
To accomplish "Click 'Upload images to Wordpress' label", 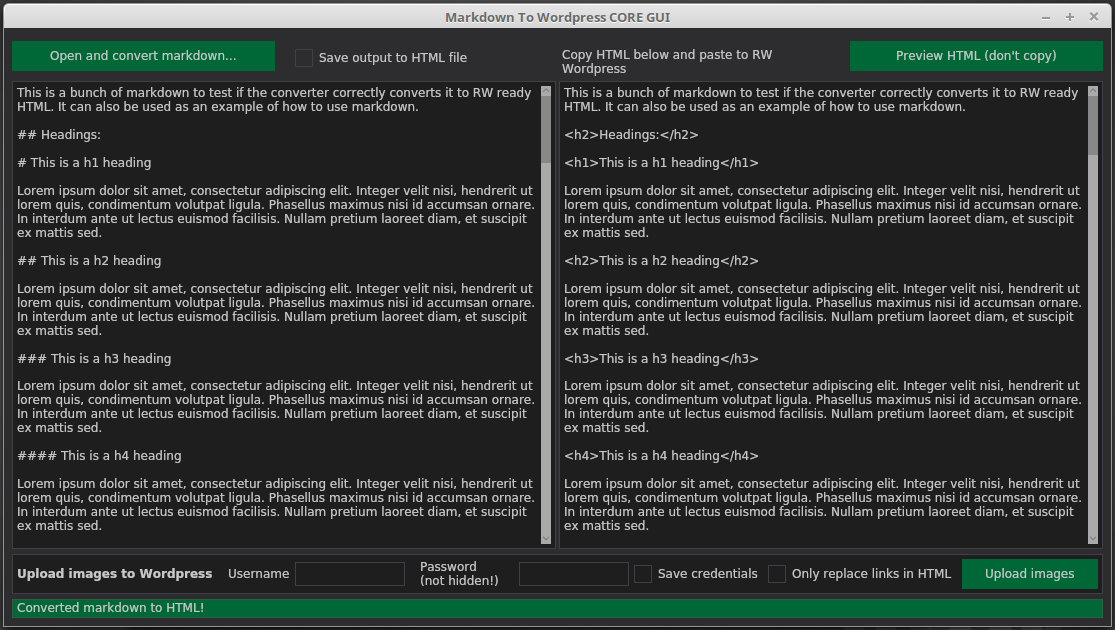I will click(x=114, y=573).
